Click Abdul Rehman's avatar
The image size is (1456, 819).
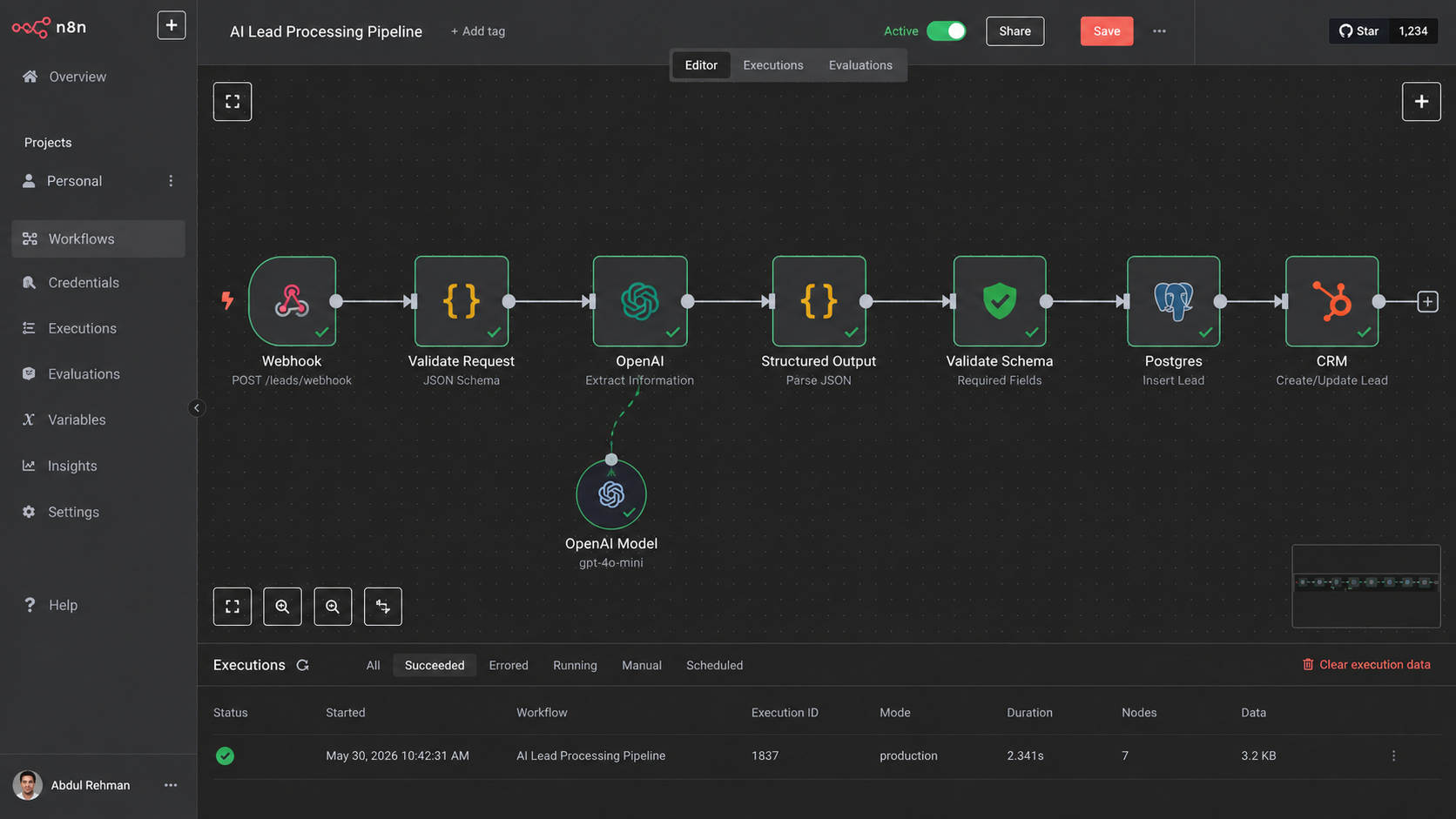click(28, 785)
